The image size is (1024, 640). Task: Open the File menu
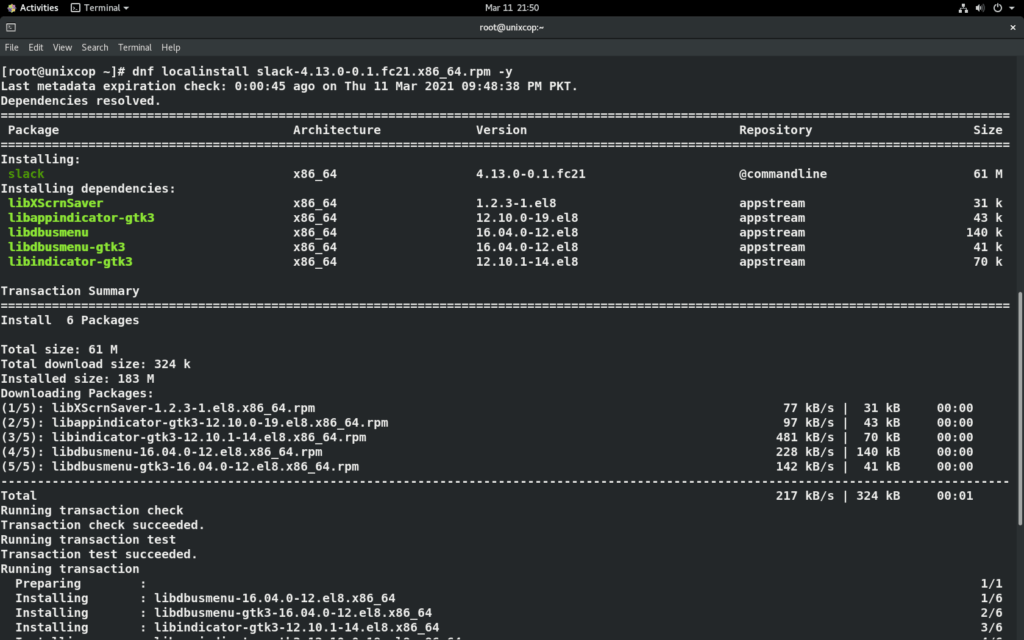(12, 48)
